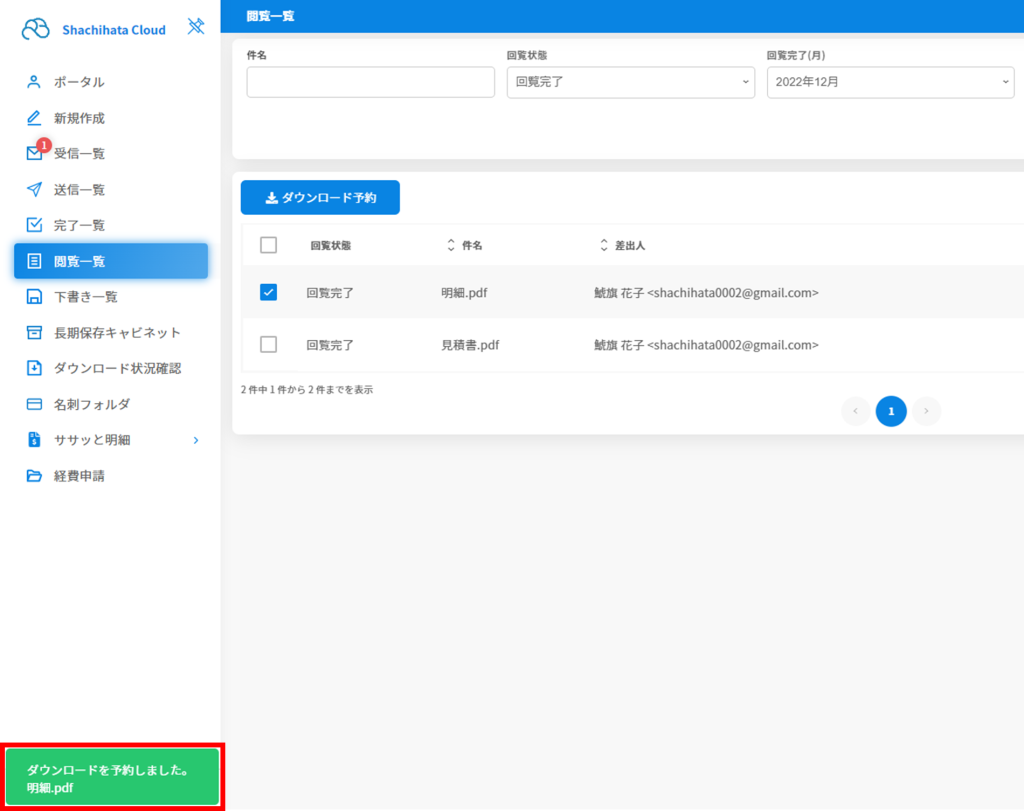This screenshot has height=811, width=1024.
Task: Click the ダウンロード予約 button
Action: 320,198
